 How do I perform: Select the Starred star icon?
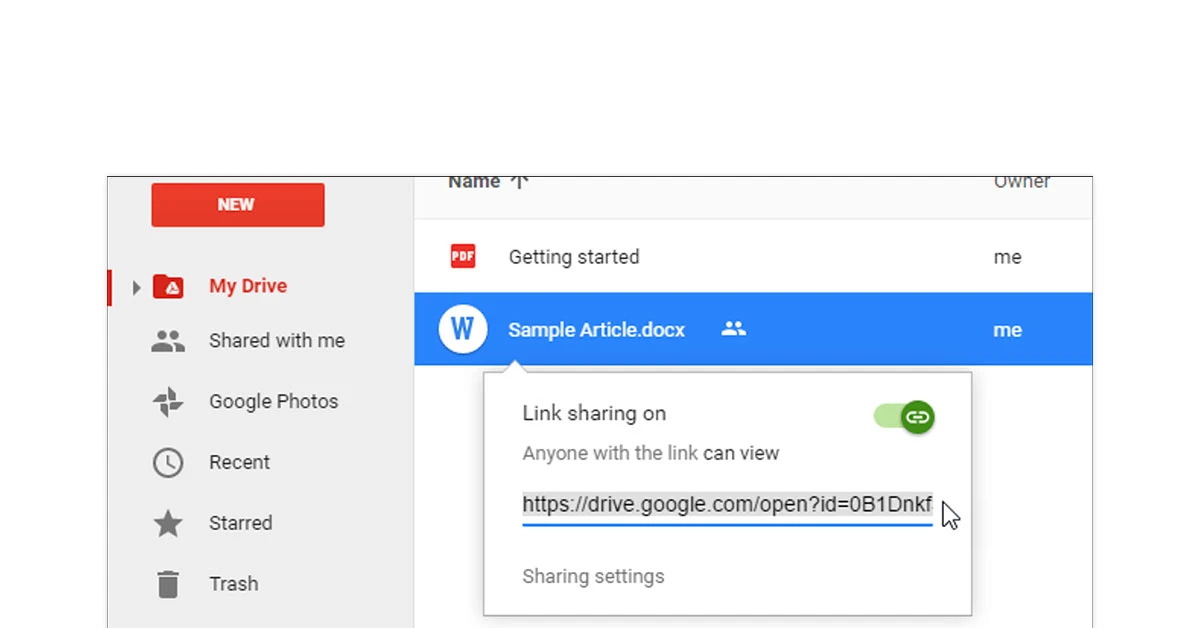[x=168, y=523]
